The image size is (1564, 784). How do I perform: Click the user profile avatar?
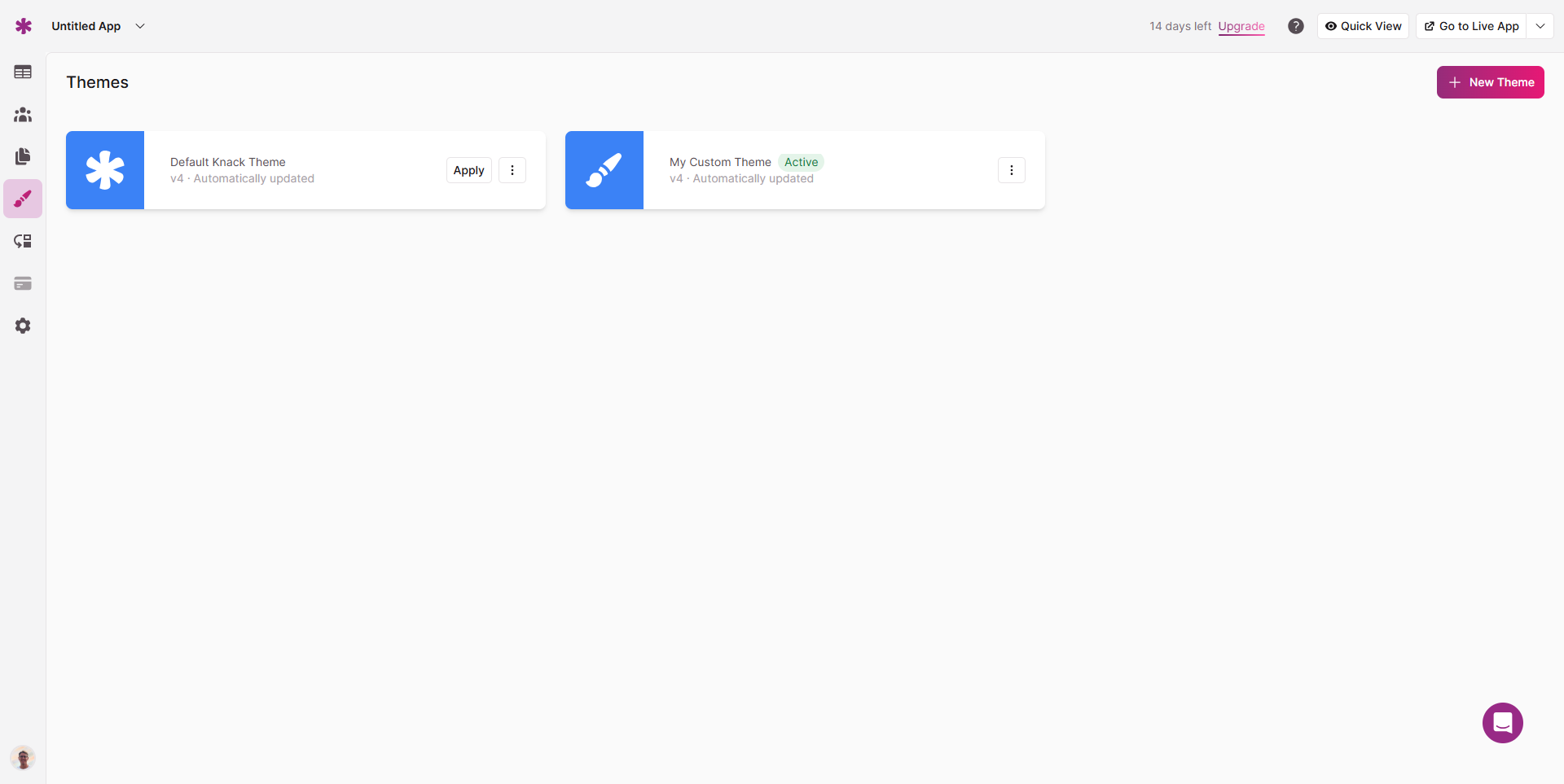coord(23,758)
